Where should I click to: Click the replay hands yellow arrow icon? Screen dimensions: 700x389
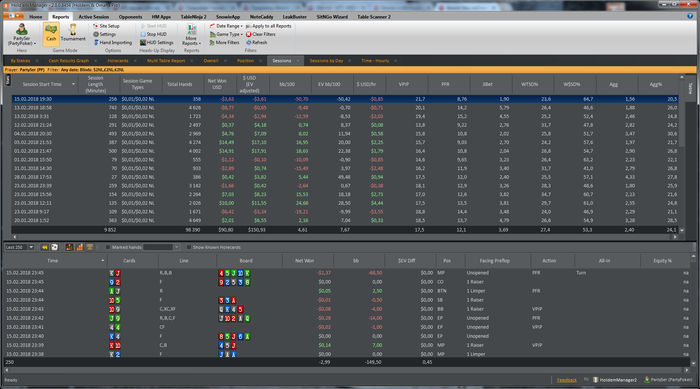(45, 247)
